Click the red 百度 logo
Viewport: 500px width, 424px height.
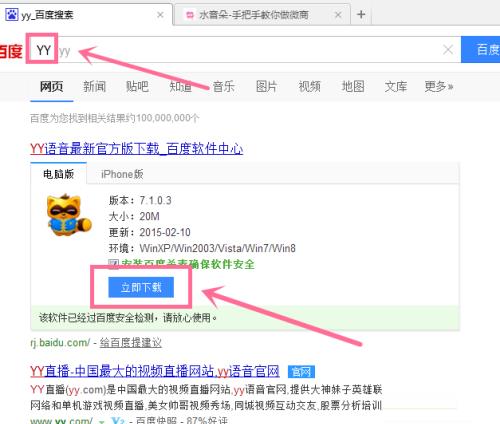click(x=11, y=51)
